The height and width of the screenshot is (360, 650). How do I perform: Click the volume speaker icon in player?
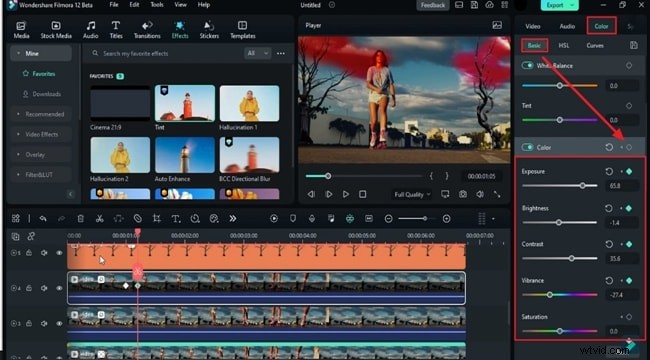tap(480, 194)
